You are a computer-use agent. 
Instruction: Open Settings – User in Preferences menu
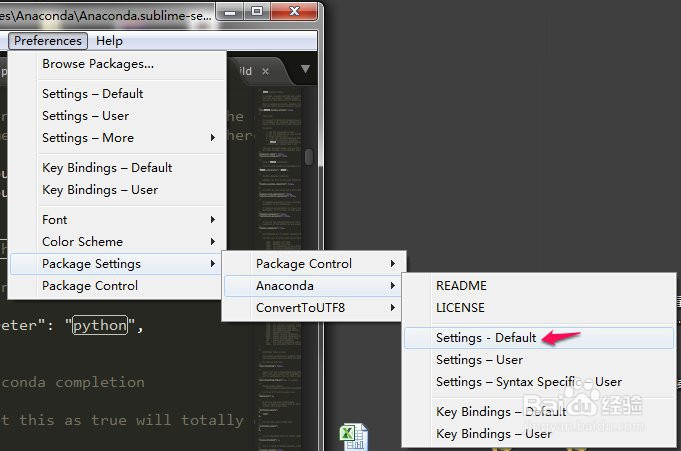click(117, 116)
